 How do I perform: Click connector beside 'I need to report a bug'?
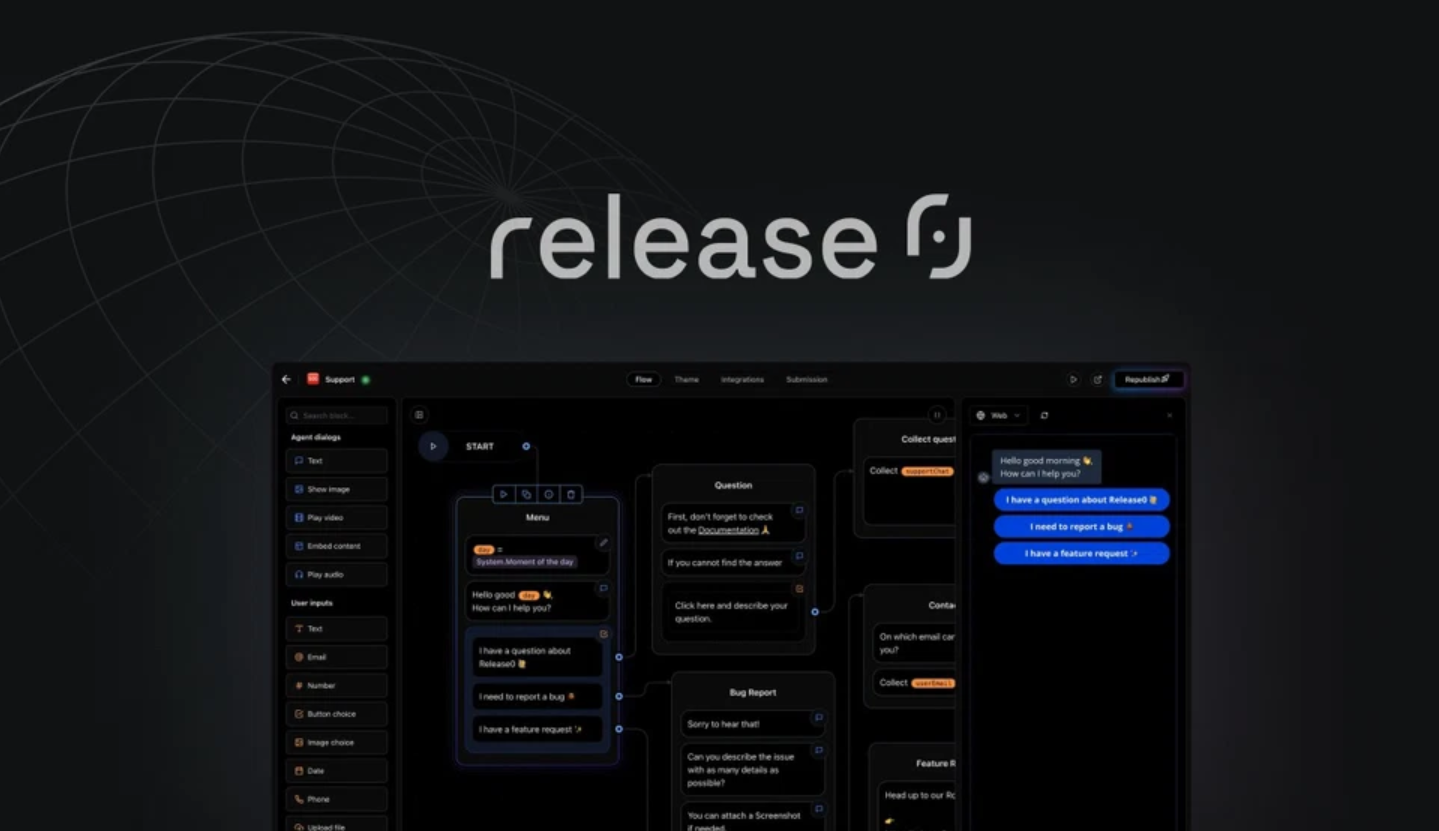click(x=619, y=697)
